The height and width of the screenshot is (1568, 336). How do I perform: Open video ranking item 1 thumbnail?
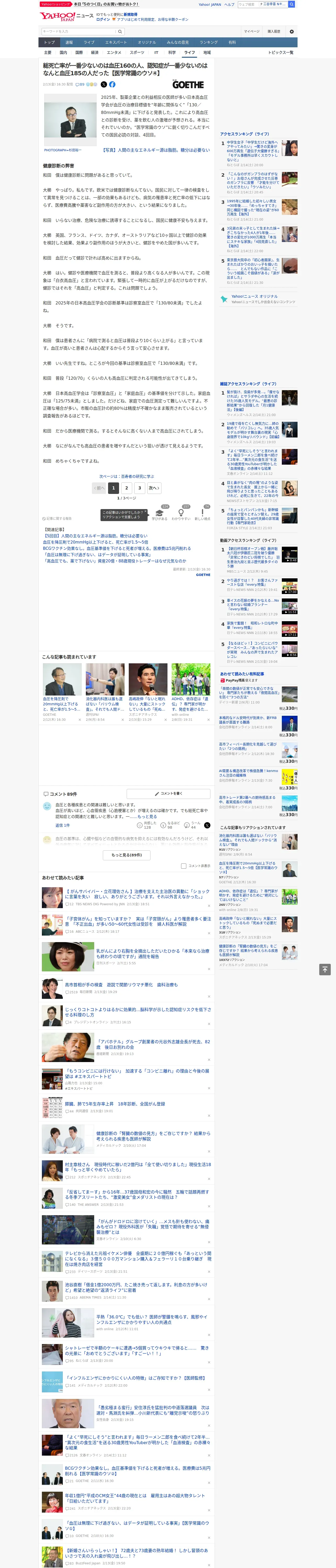point(290,554)
